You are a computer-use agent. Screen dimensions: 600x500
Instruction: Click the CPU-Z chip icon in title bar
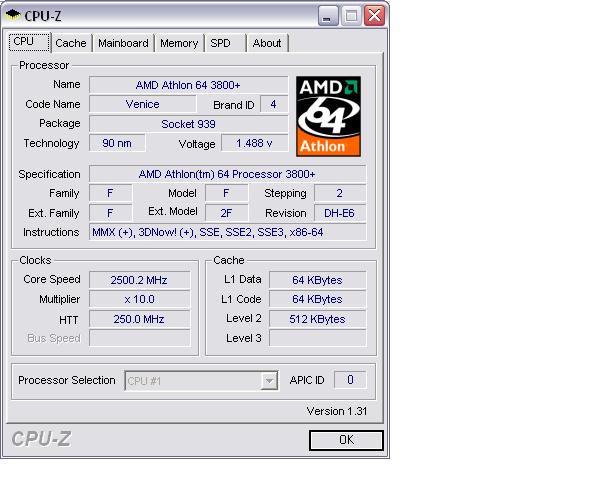coord(13,15)
